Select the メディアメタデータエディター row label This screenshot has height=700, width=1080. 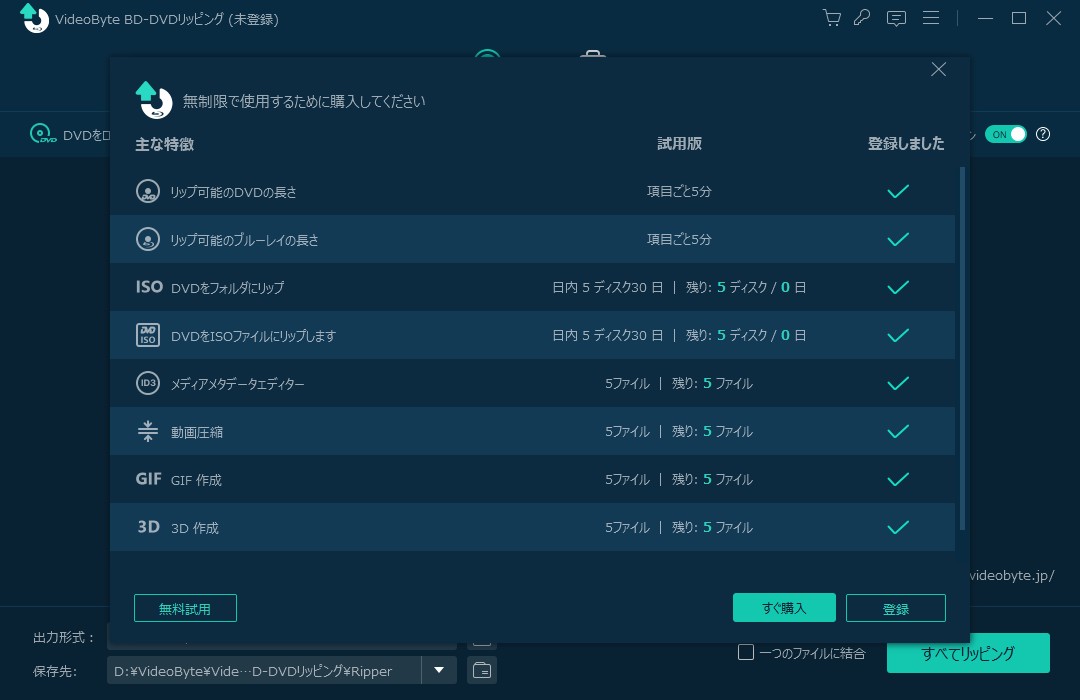click(238, 384)
